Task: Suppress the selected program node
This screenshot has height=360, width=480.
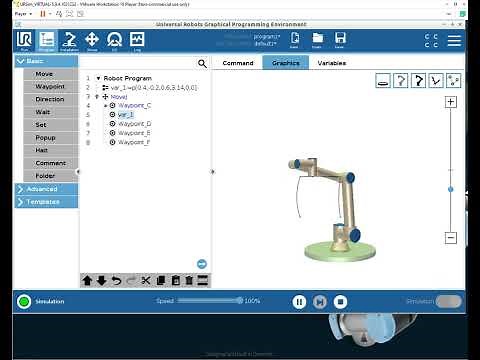Action: click(203, 281)
